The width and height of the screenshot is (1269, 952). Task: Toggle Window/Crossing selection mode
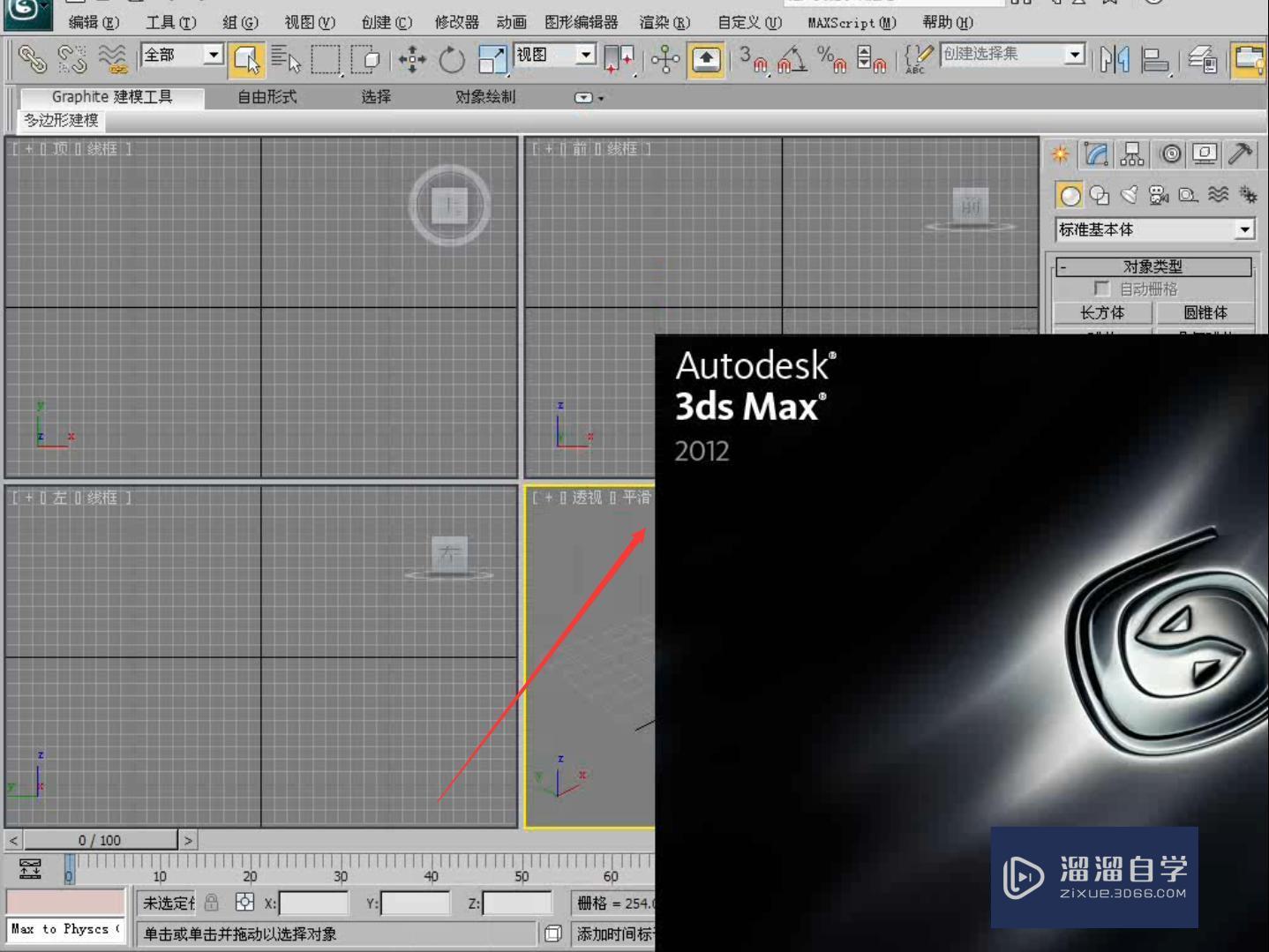point(365,59)
